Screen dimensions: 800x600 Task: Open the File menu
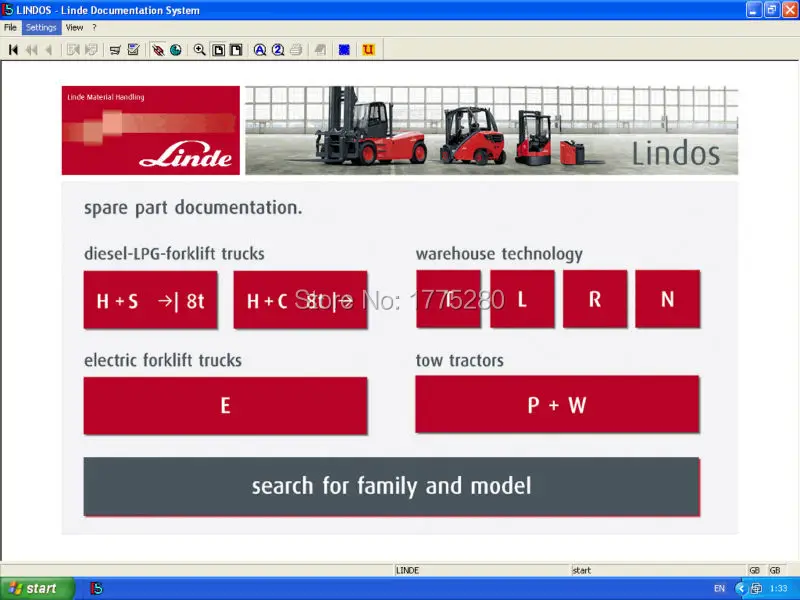tap(10, 27)
